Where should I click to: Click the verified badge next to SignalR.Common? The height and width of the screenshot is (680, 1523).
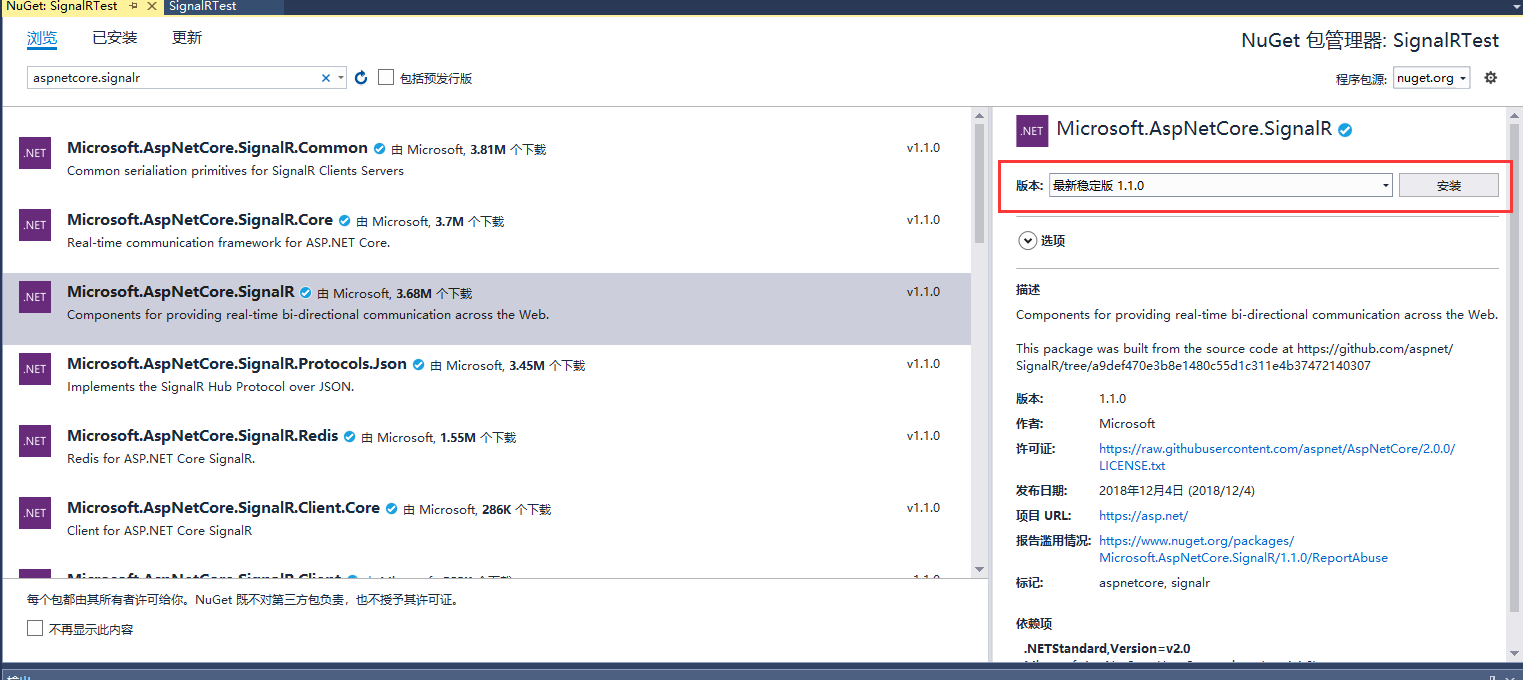(380, 149)
